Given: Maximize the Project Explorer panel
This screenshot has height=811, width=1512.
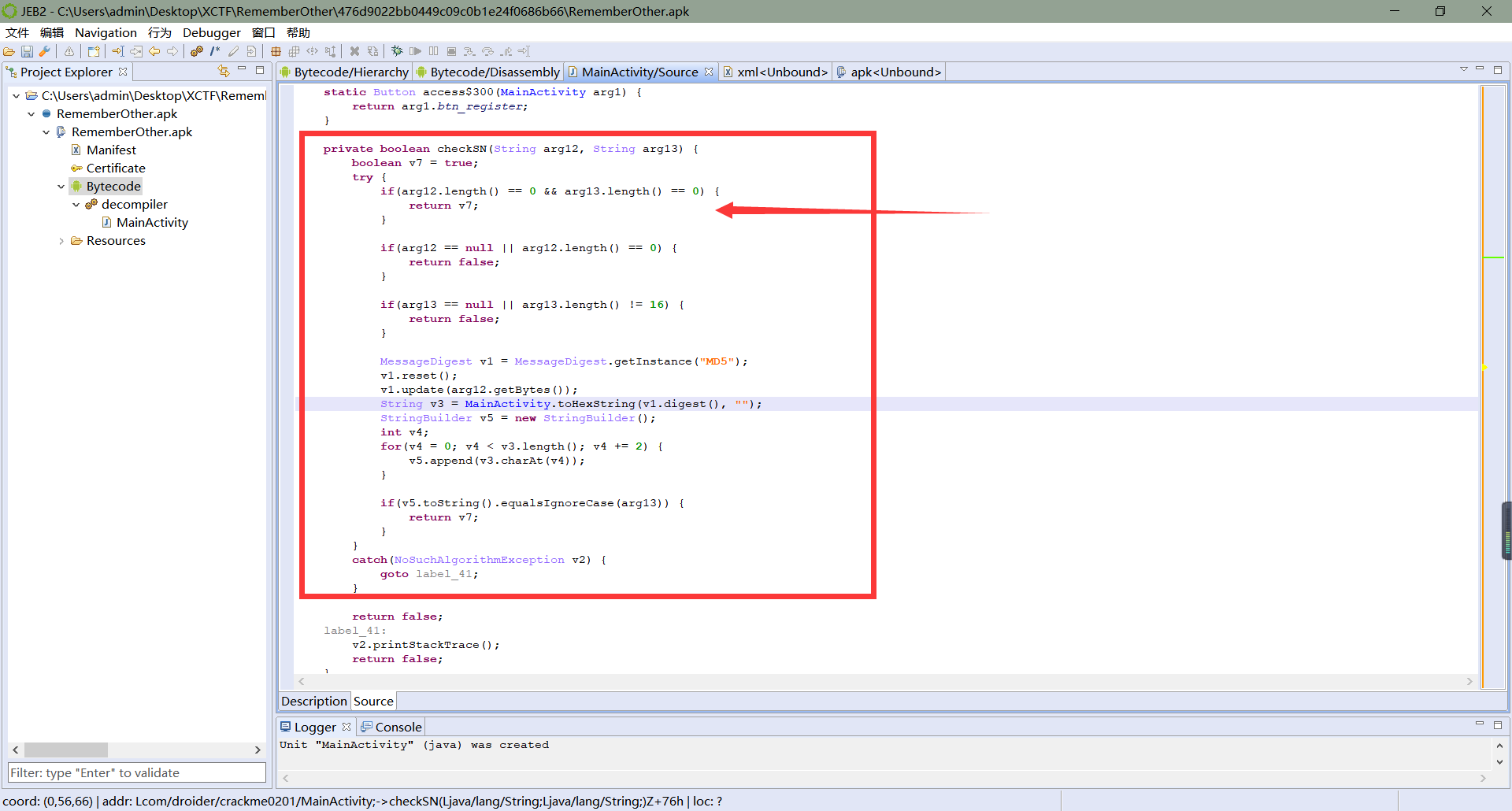Looking at the screenshot, I should [259, 70].
